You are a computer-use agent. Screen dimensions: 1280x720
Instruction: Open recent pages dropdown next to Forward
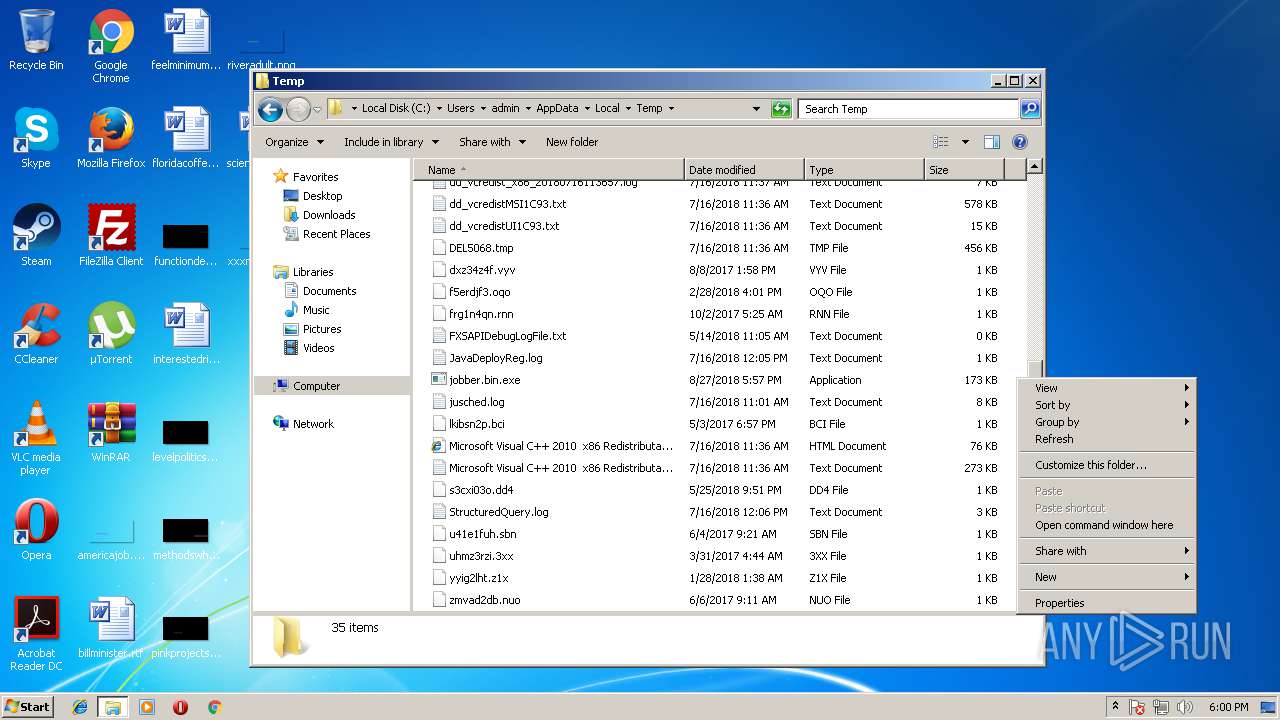(x=317, y=109)
